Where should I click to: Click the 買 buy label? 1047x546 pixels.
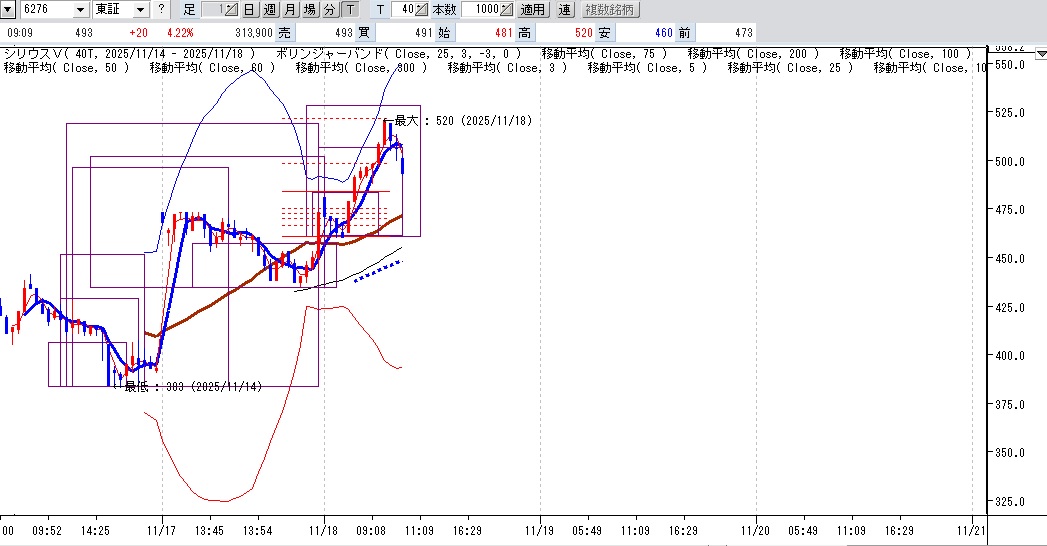(x=365, y=32)
